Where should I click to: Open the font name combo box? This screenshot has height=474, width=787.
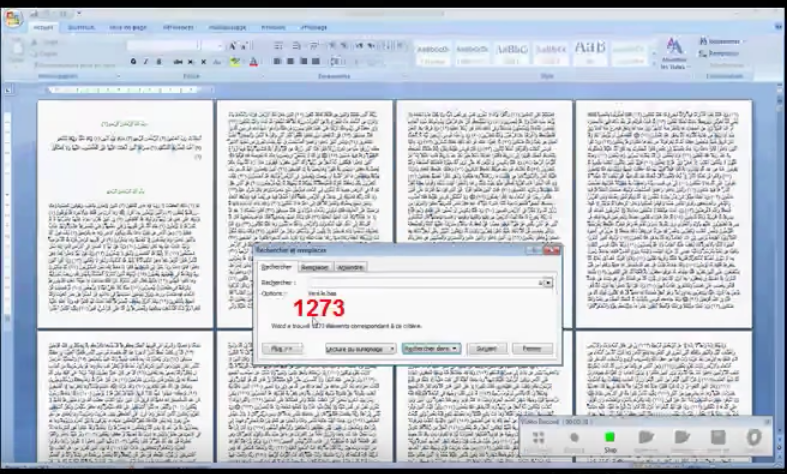coord(163,46)
